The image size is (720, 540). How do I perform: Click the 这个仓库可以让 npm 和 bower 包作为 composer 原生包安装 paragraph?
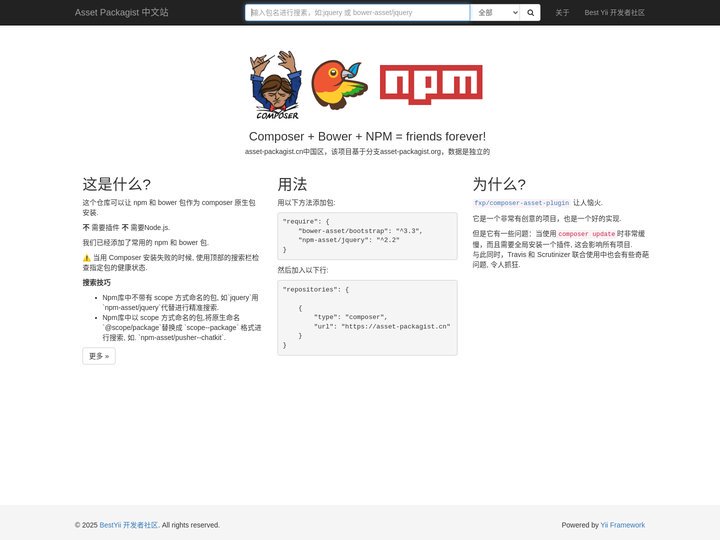[169, 208]
